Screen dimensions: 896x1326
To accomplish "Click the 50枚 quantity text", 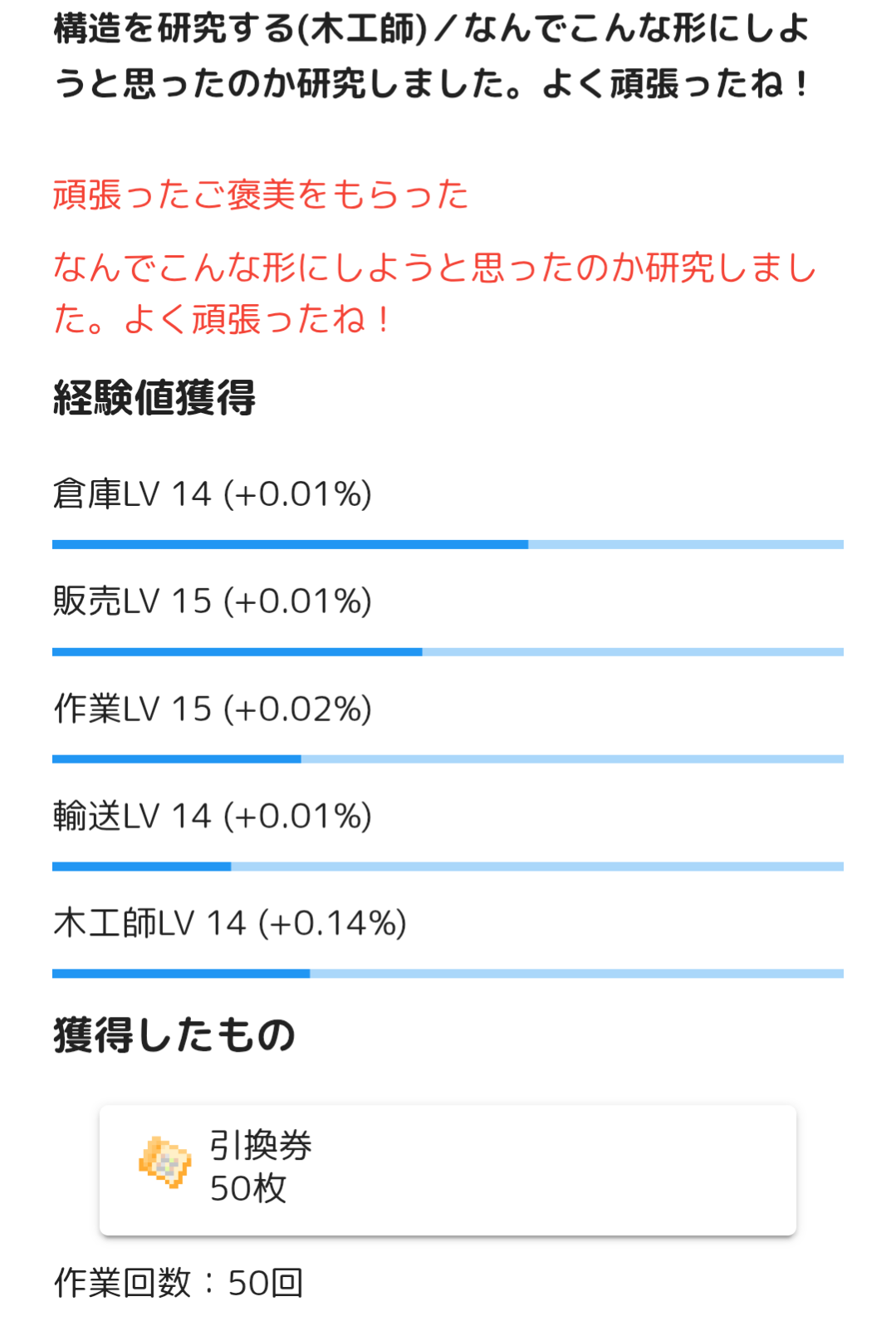I will pos(247,1188).
